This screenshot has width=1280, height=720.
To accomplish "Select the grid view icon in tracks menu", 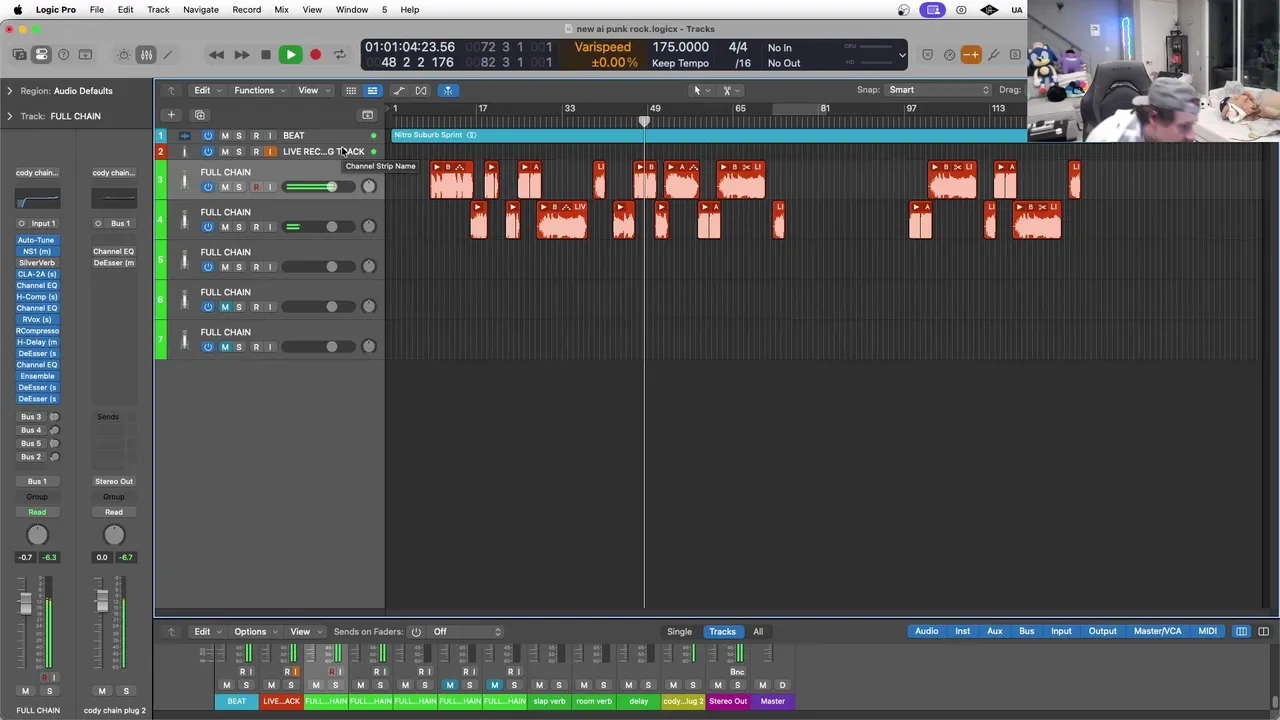I will click(351, 90).
